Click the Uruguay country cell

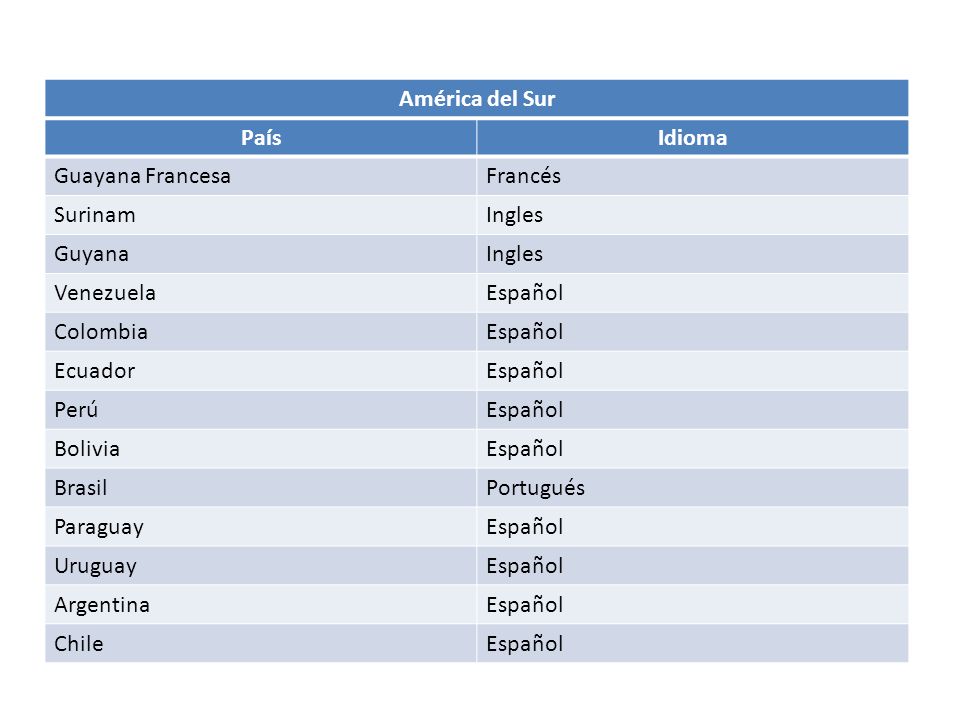261,566
